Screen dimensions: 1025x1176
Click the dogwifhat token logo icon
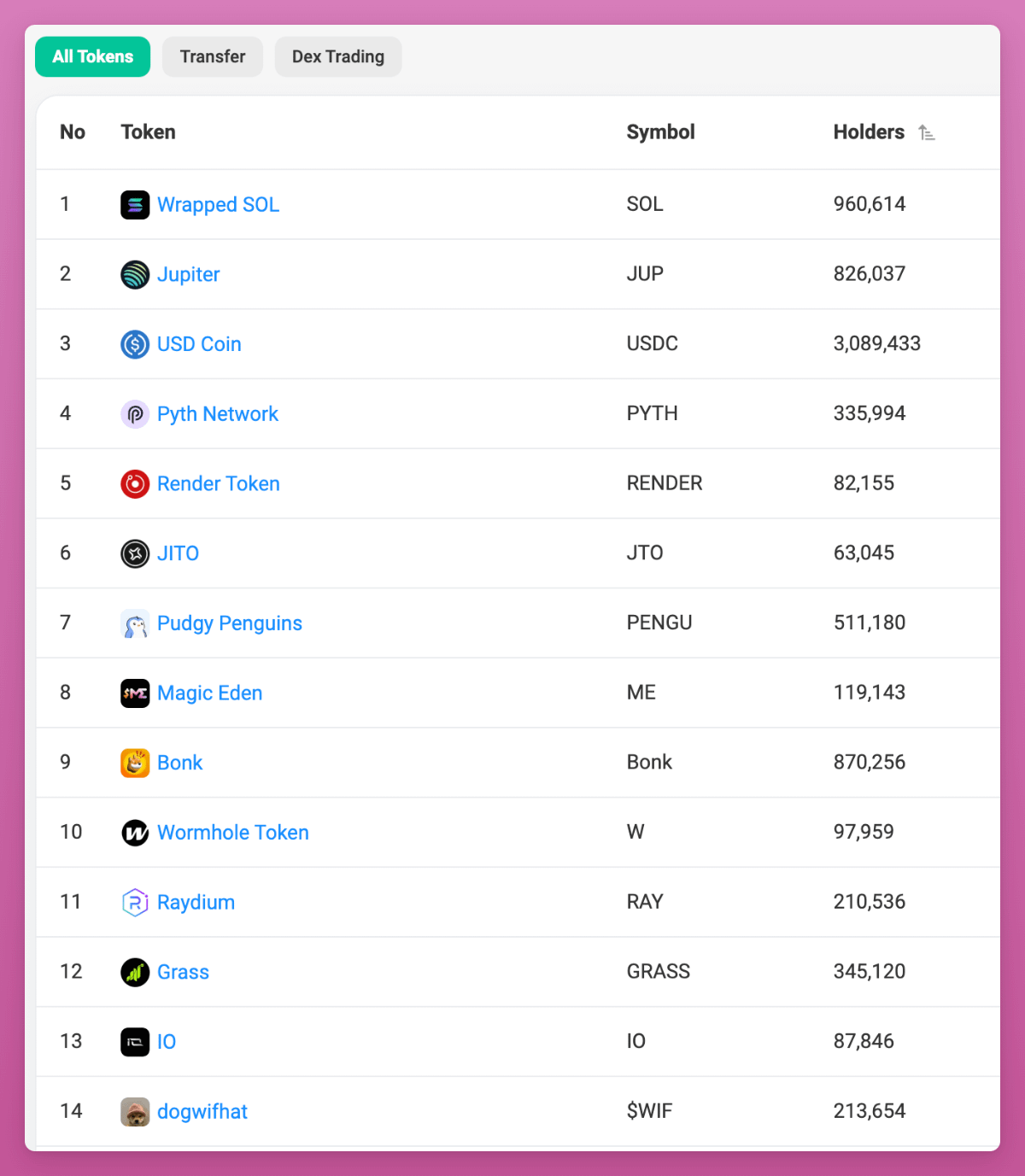135,1112
